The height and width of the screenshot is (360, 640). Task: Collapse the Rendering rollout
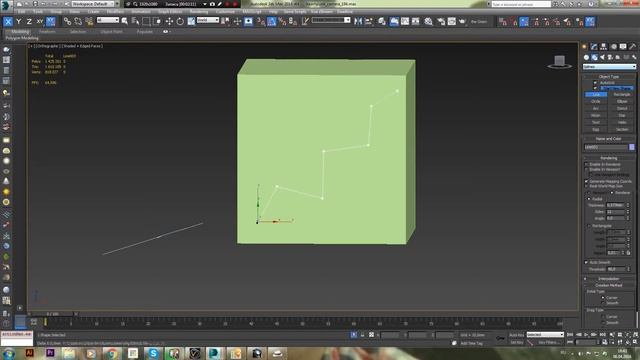click(609, 158)
